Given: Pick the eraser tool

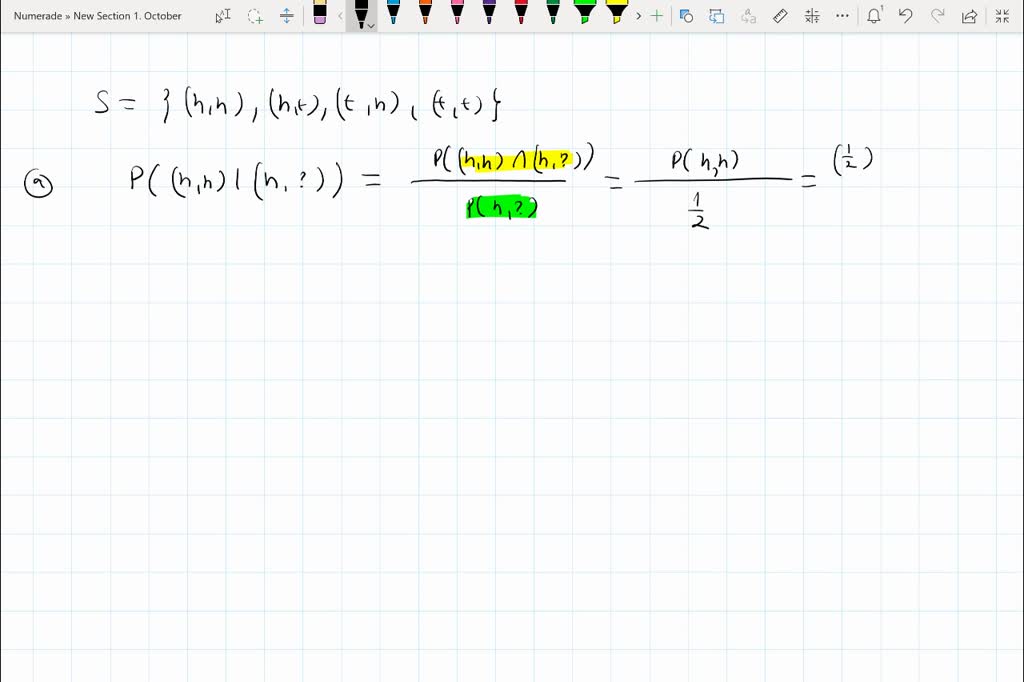Looking at the screenshot, I should [x=322, y=15].
